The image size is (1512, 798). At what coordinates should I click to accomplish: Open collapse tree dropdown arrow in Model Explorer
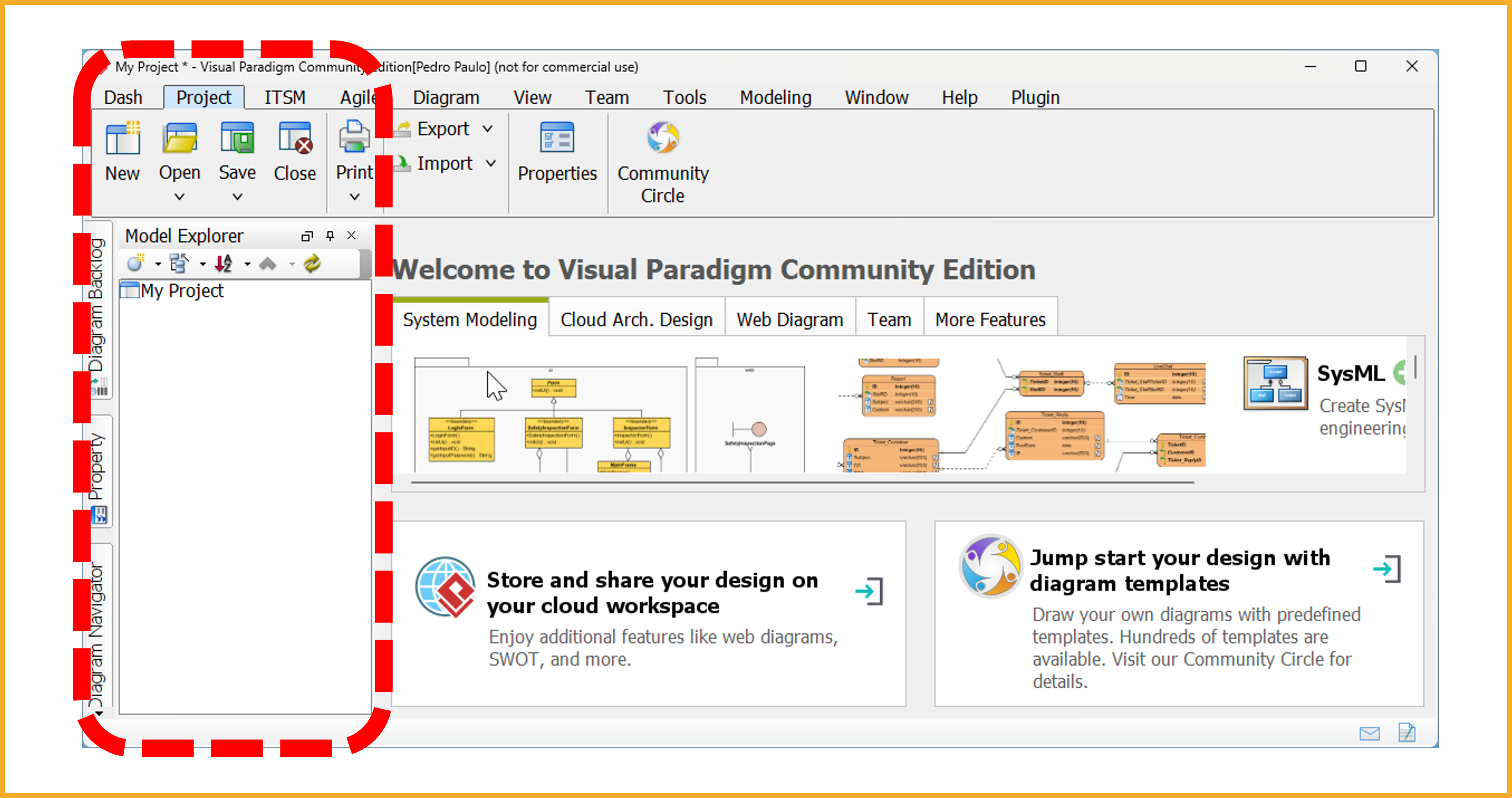click(x=203, y=264)
